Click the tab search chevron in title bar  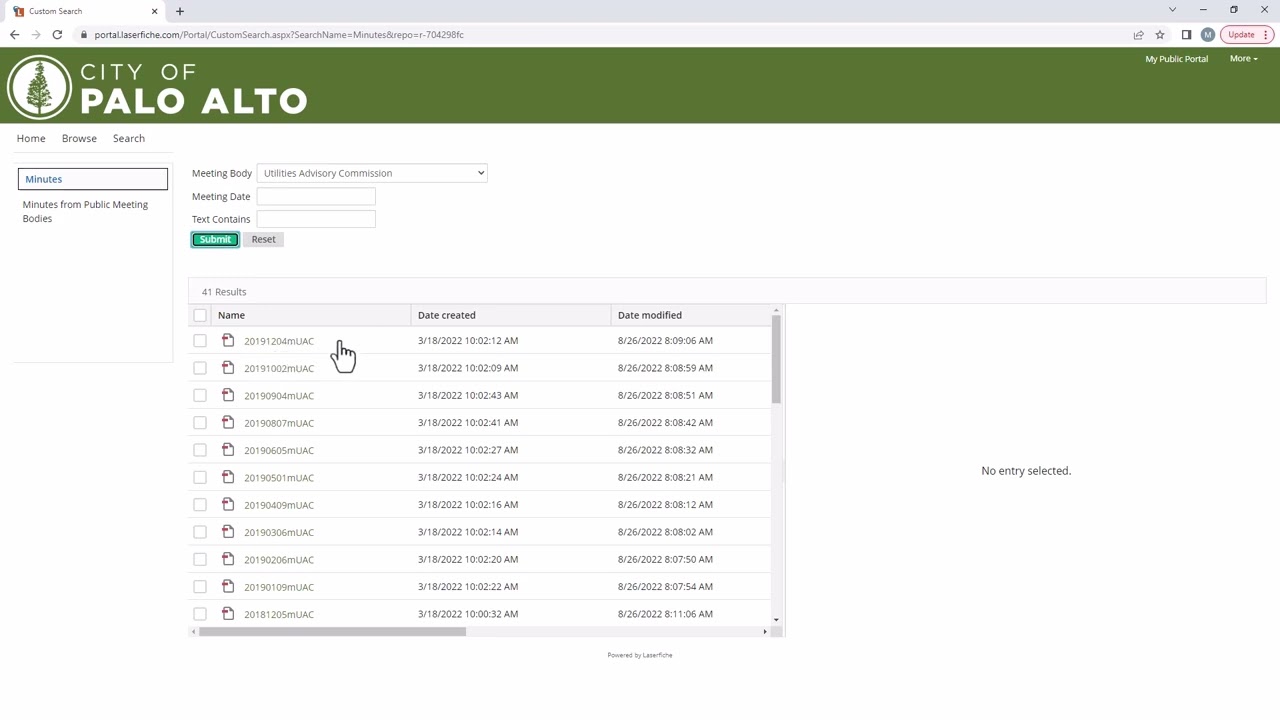click(1172, 10)
